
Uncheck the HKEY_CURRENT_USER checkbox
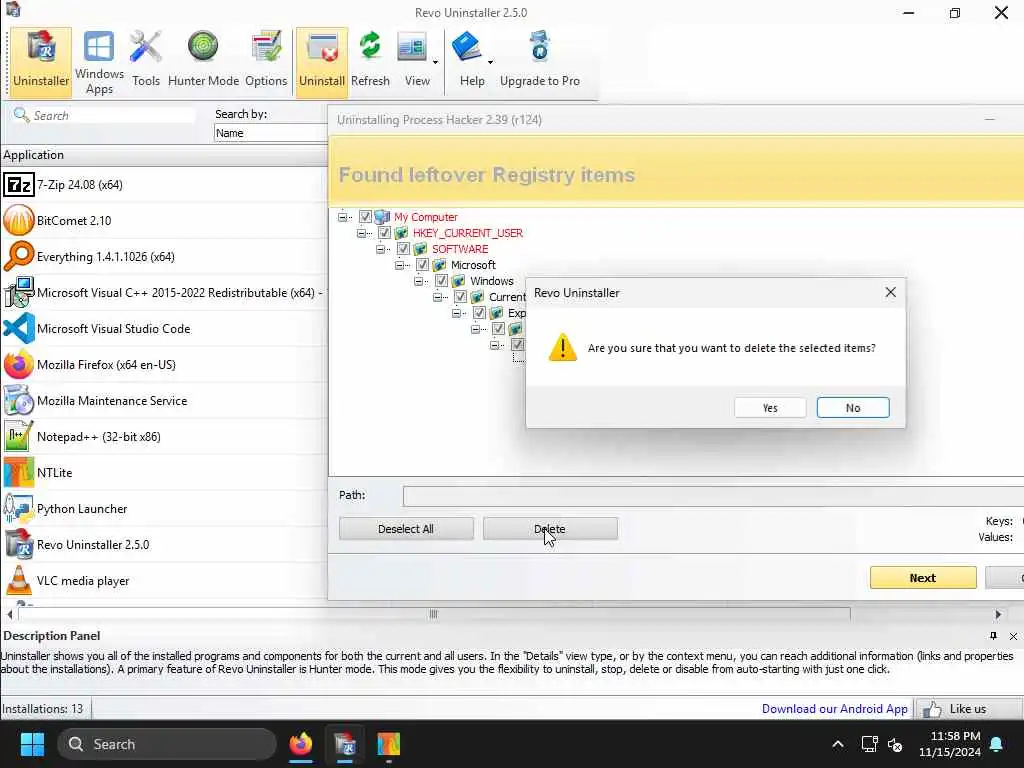coord(384,233)
